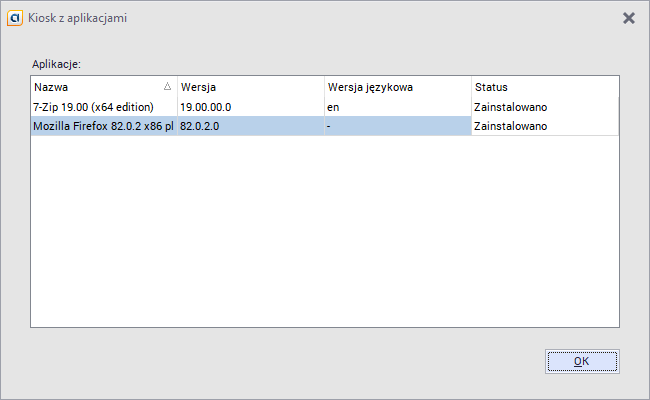
Task: Select the 7-Zip 19.00 (x64 edition) row
Action: pos(94,107)
